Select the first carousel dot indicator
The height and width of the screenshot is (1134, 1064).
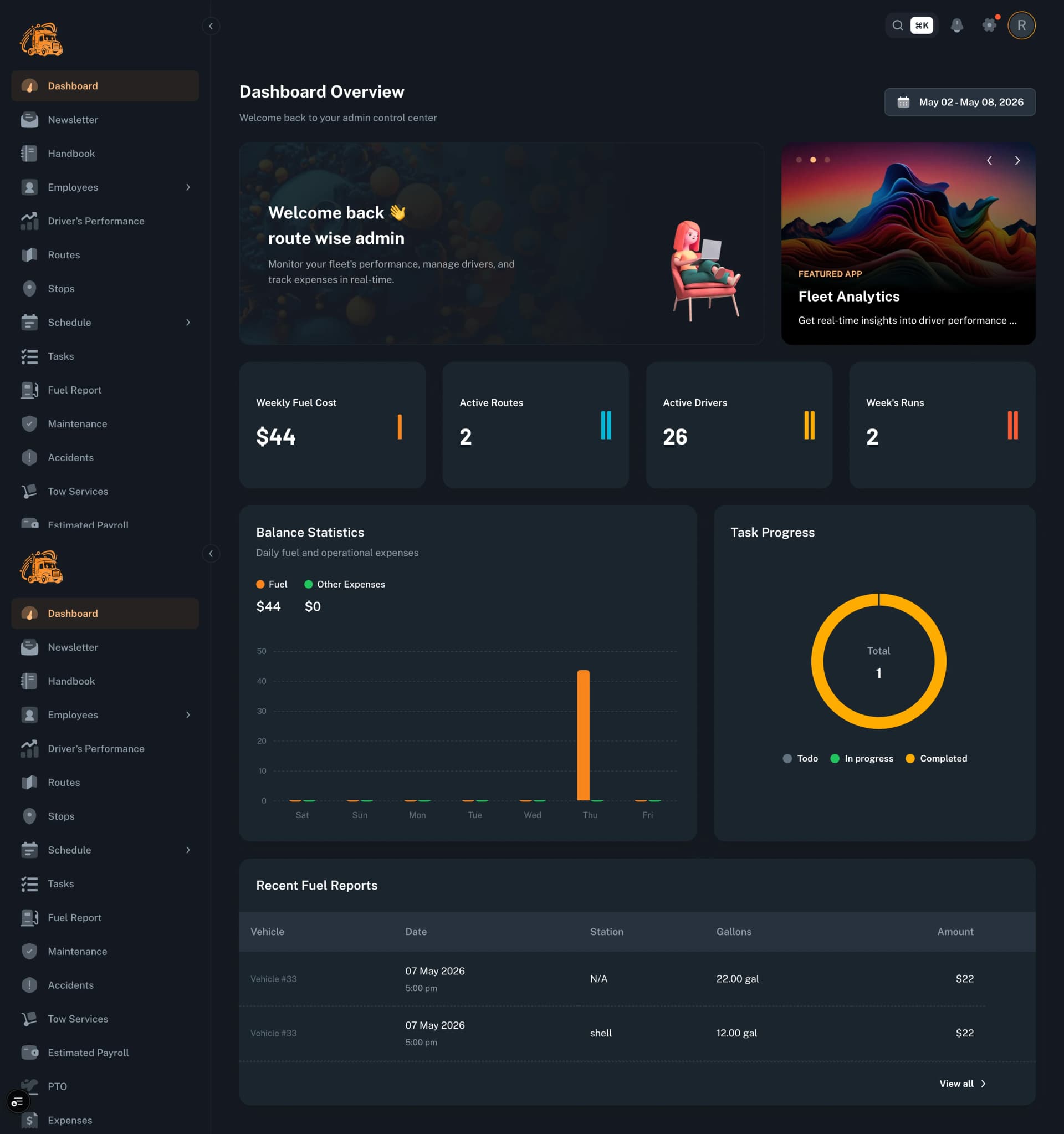click(x=799, y=160)
